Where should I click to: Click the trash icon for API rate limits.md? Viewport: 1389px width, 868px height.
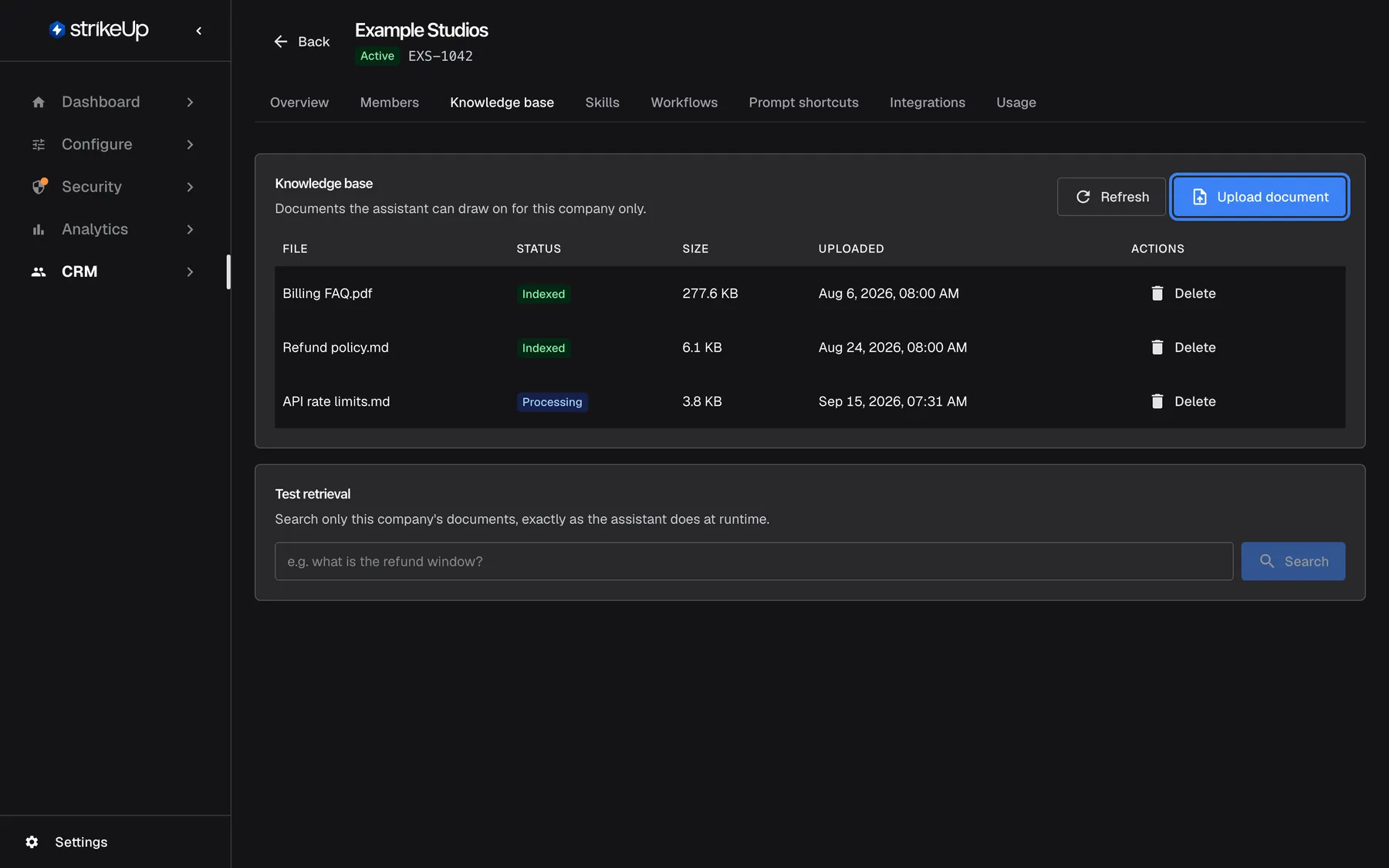click(1157, 401)
